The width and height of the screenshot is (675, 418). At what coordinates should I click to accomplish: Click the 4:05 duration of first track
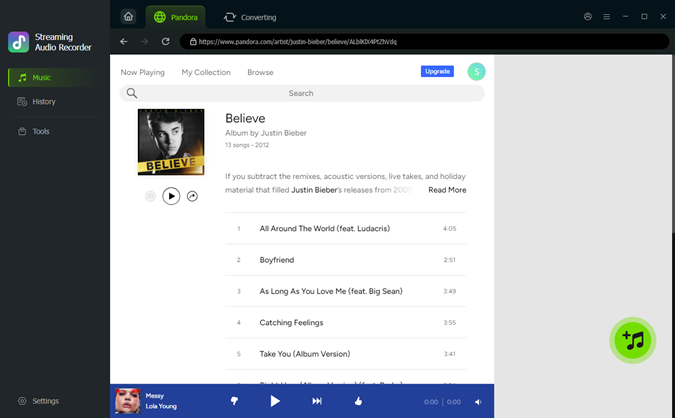coord(449,229)
